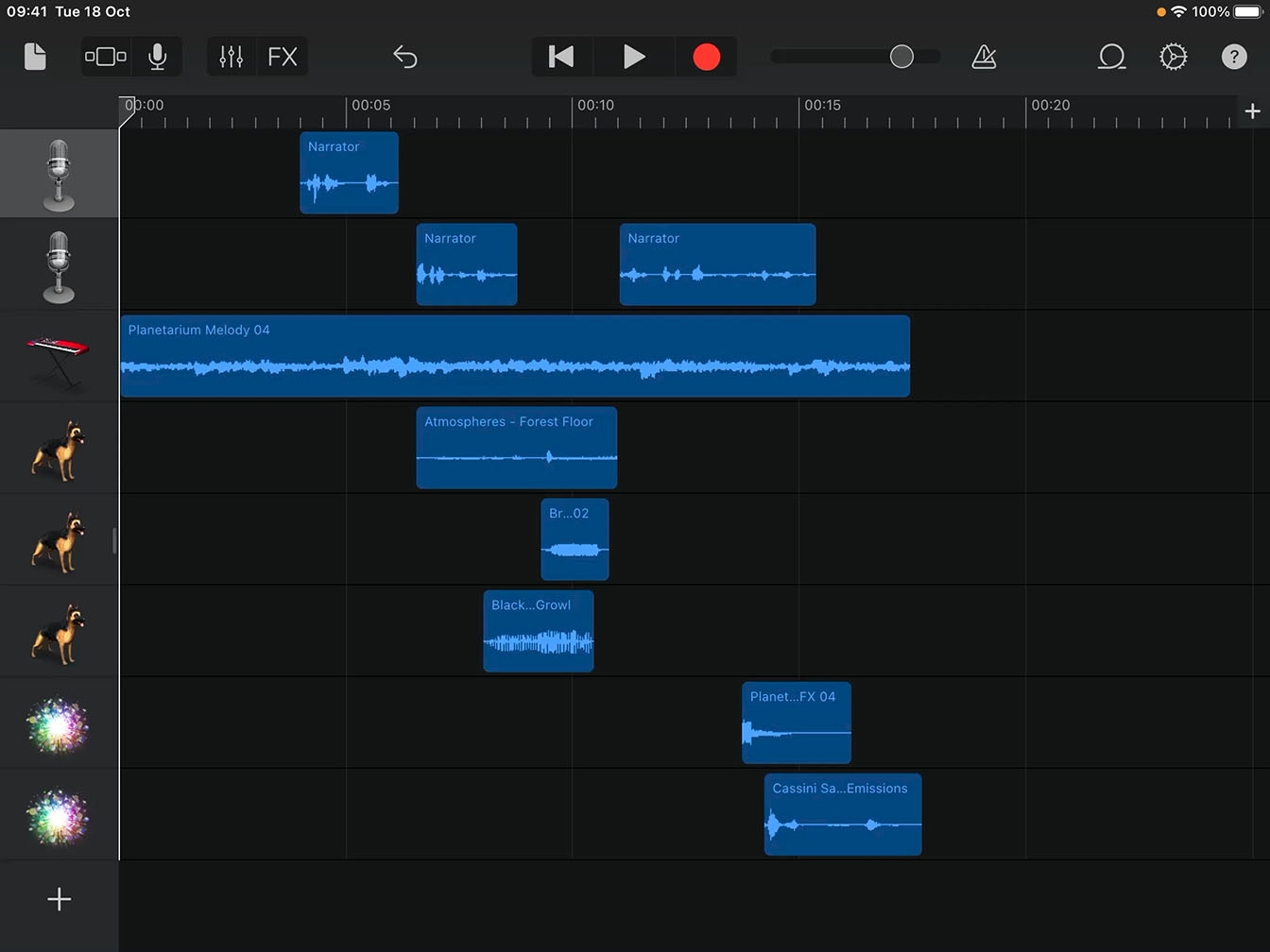Image resolution: width=1270 pixels, height=952 pixels.
Task: Undo the last action
Action: [x=404, y=57]
